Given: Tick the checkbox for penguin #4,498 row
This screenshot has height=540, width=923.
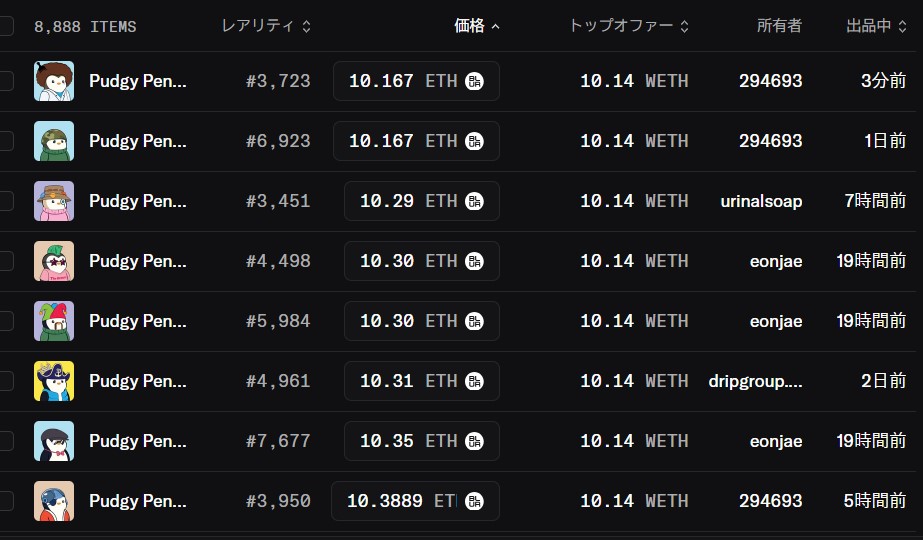Looking at the screenshot, I should click(x=6, y=261).
